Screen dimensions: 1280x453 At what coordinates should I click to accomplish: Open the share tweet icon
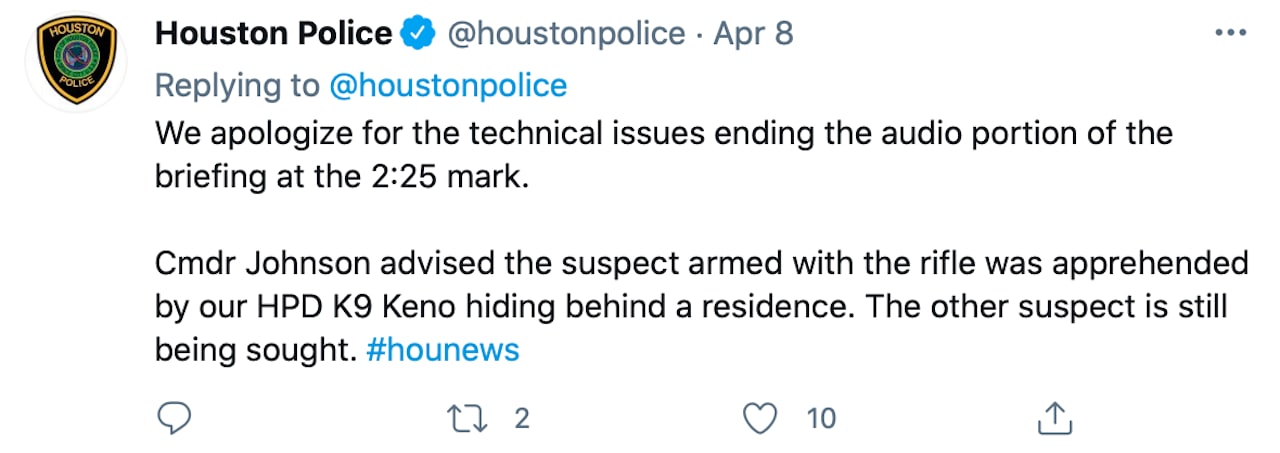[1054, 418]
